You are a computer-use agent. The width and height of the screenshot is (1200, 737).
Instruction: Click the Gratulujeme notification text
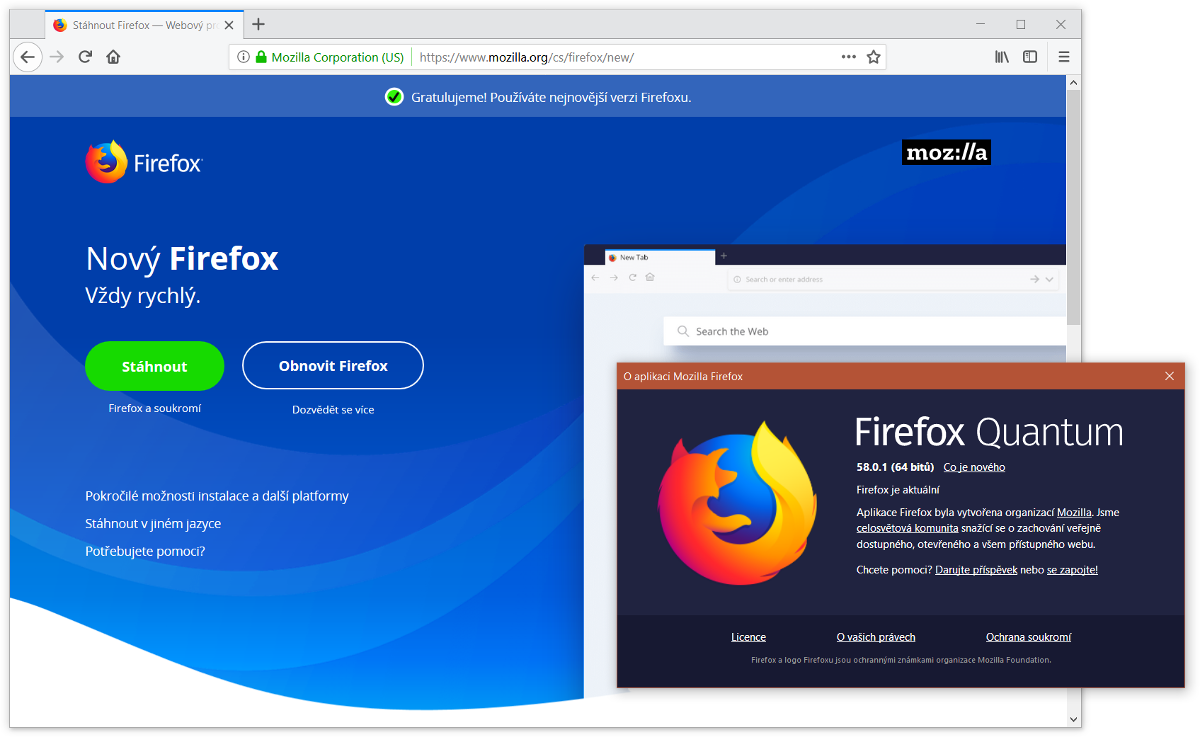click(551, 97)
